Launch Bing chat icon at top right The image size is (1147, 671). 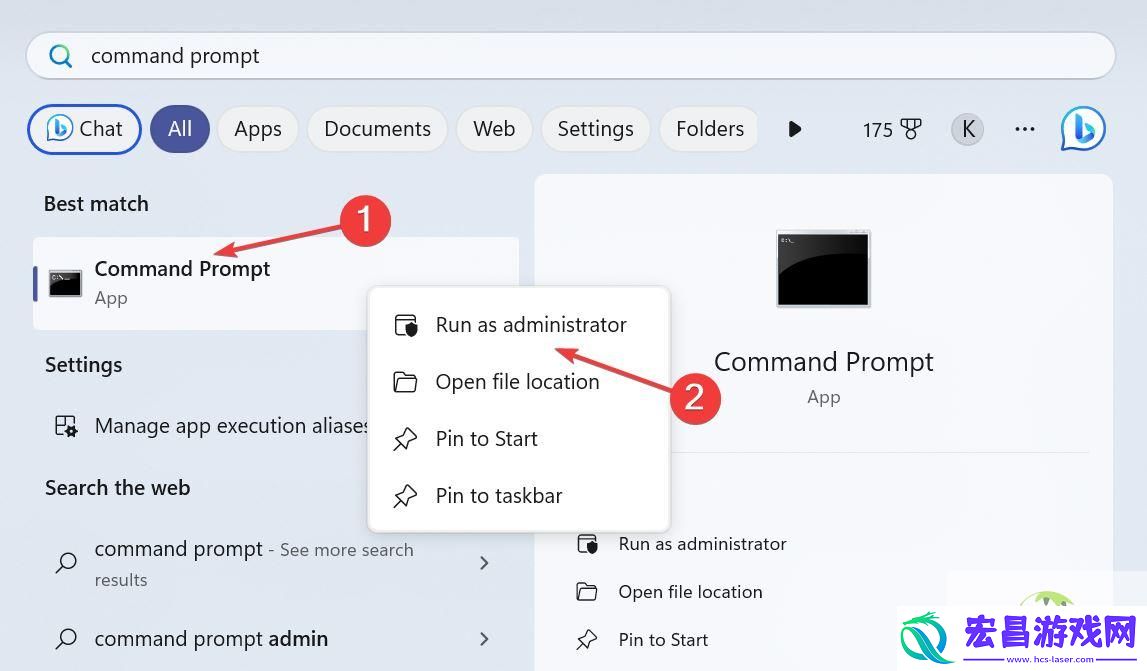point(1083,129)
